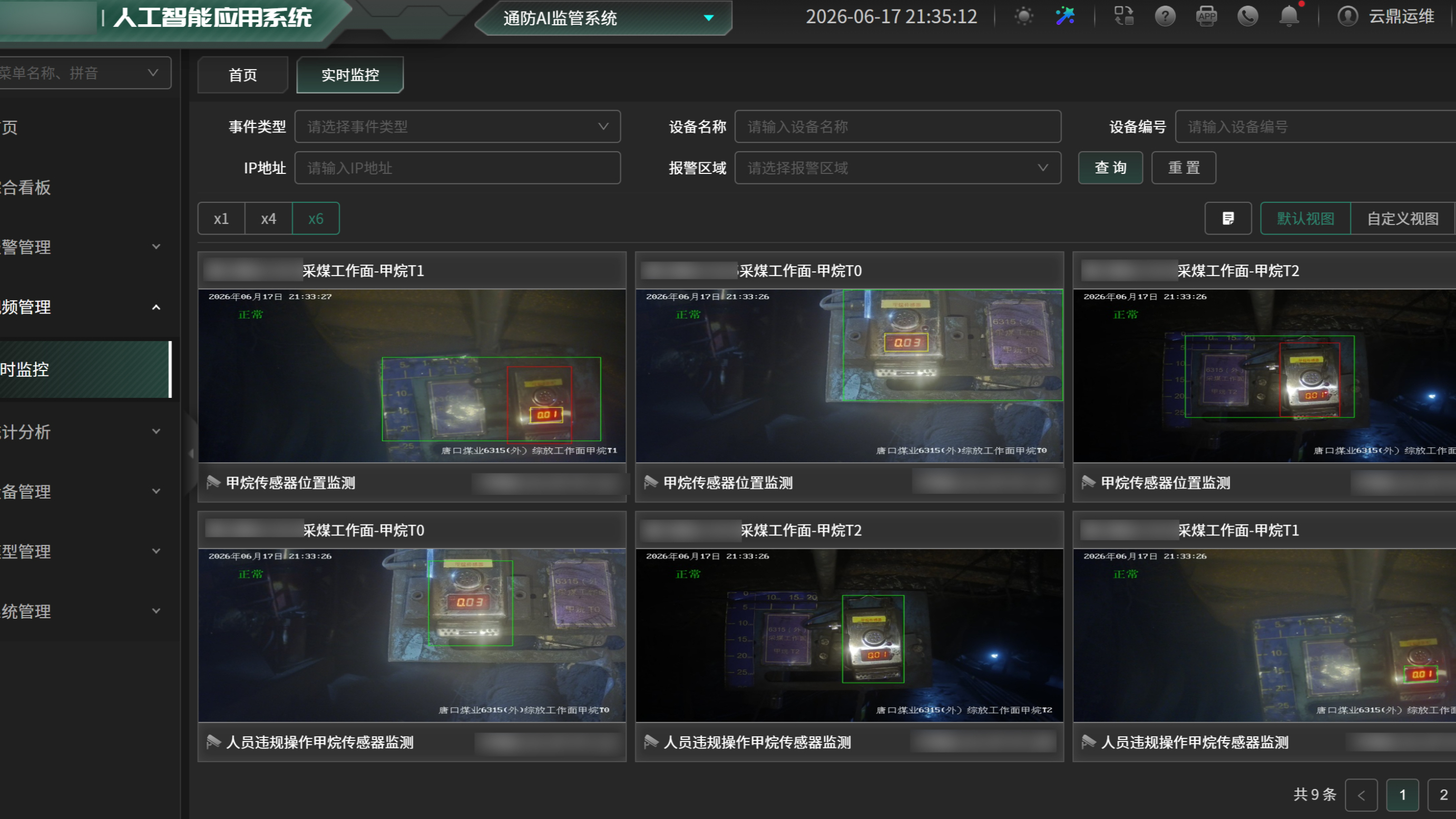Switch to 自定义视图 view mode
1456x819 pixels.
(x=1403, y=218)
